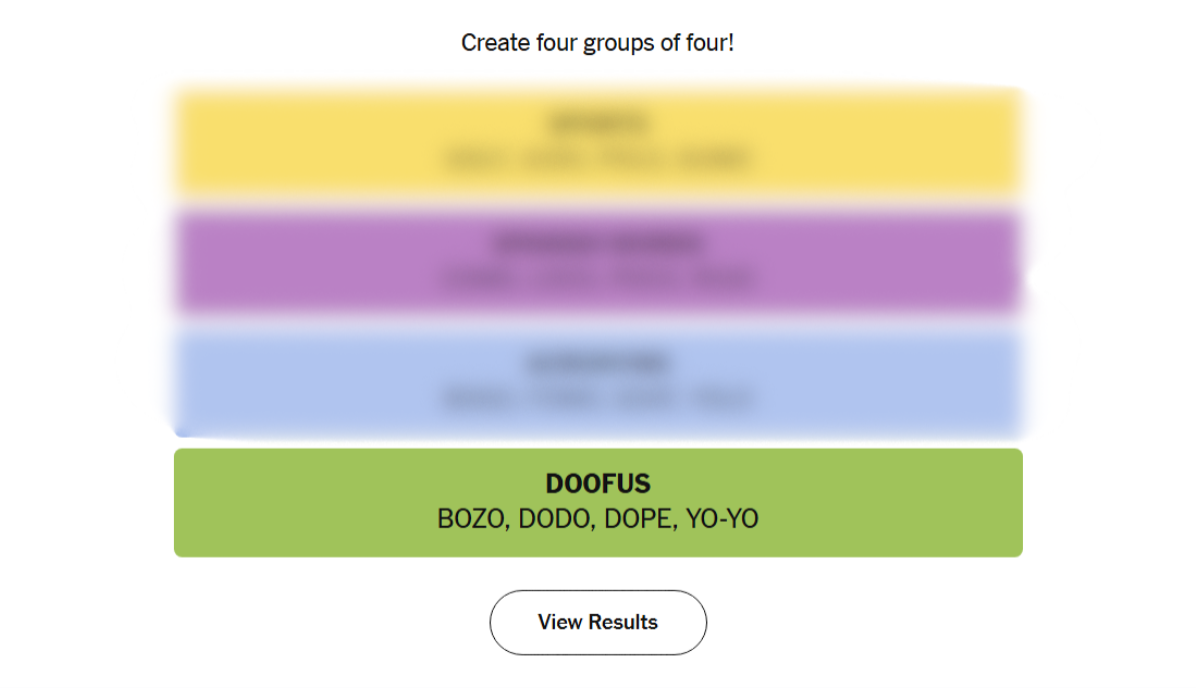Click the DOOFUS category title
This screenshot has height=688, width=1196.
tap(597, 484)
